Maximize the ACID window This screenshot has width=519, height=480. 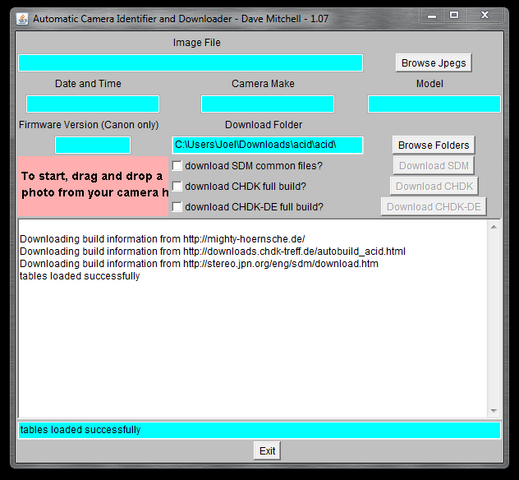[x=454, y=15]
